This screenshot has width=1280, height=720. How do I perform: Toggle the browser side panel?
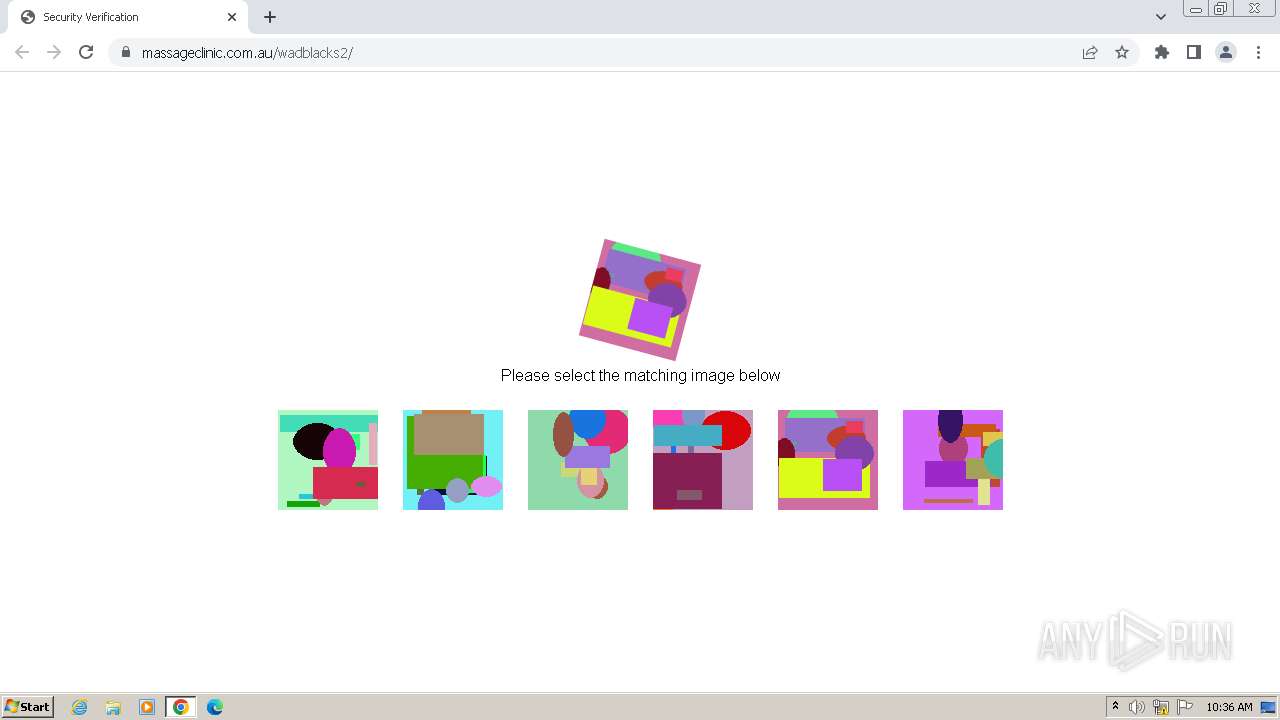[1194, 52]
